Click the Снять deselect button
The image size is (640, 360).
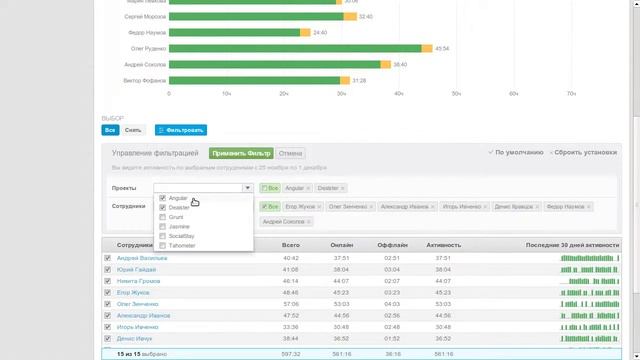pyautogui.click(x=133, y=130)
